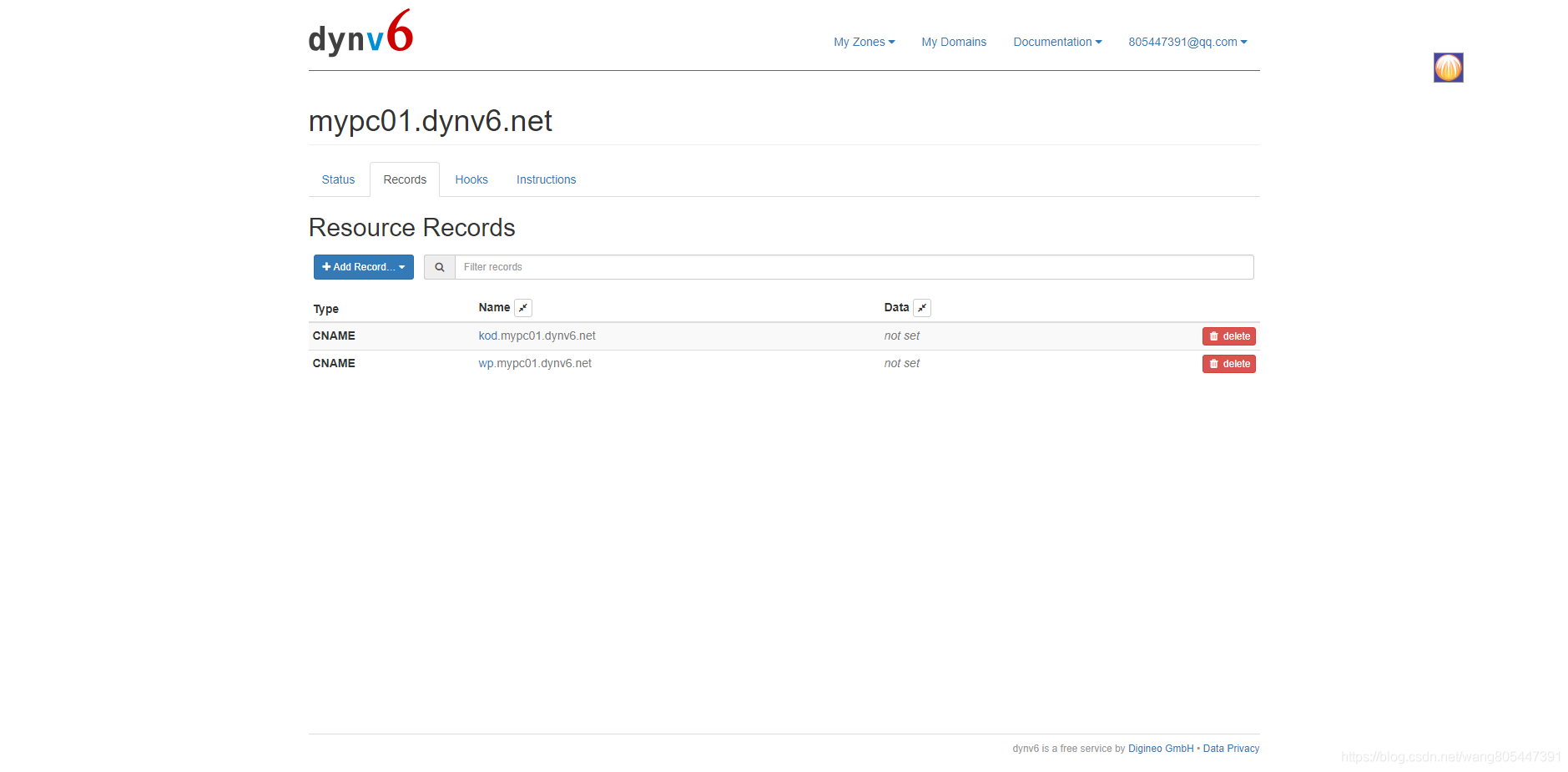Go to My Domains

coord(954,42)
